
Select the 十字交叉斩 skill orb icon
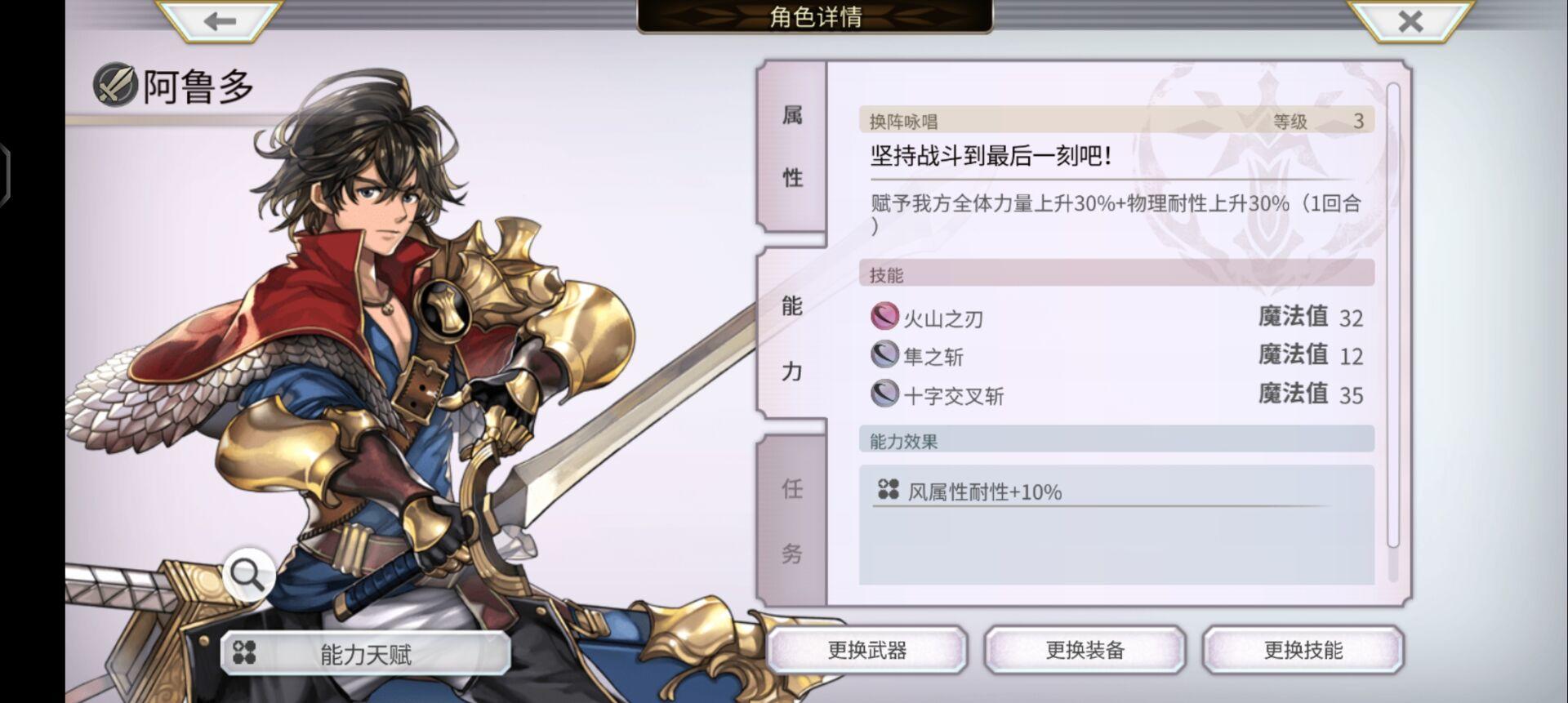point(884,394)
